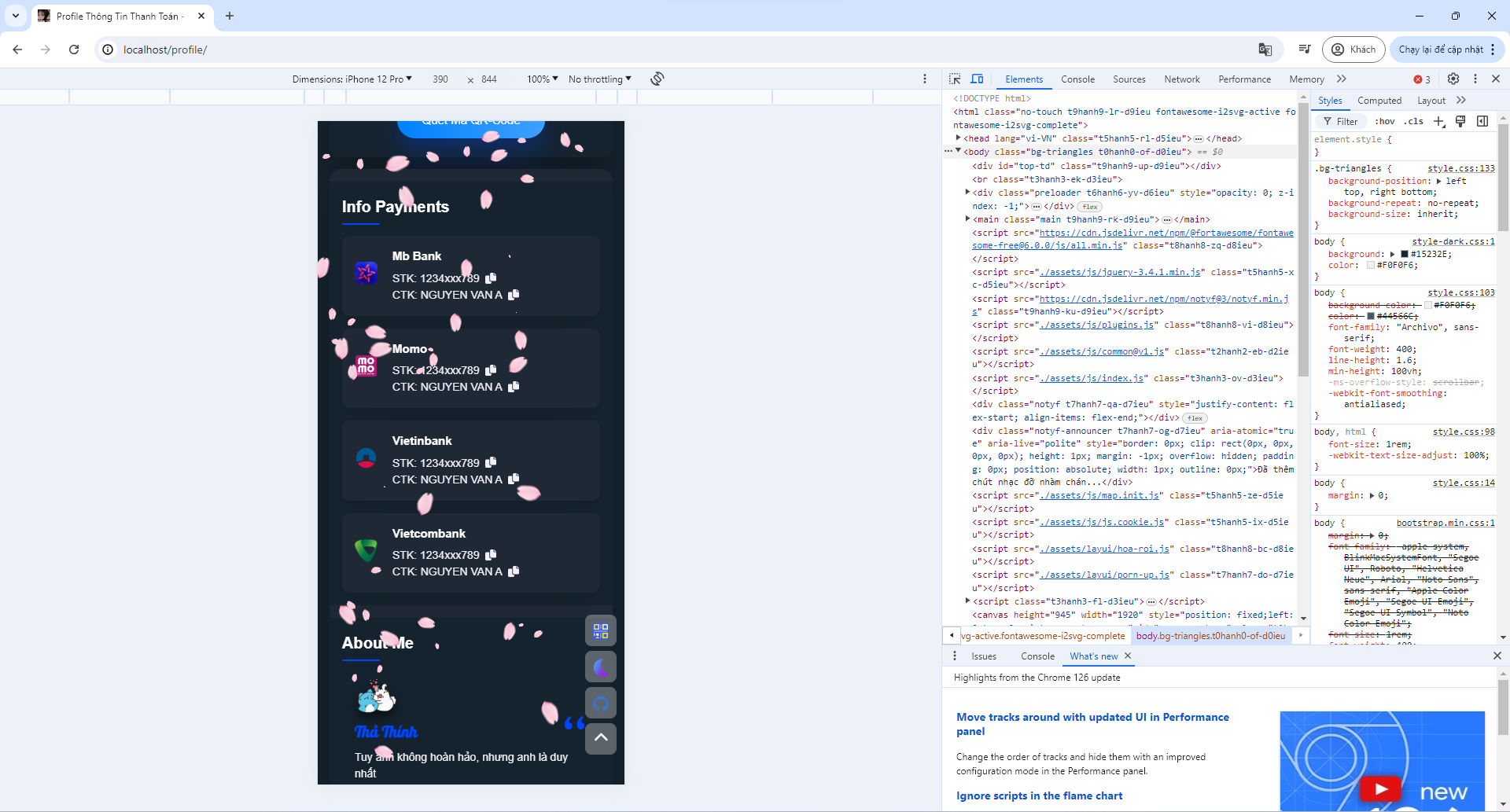Open the Computed styles tab
1510x812 pixels.
[x=1379, y=101]
